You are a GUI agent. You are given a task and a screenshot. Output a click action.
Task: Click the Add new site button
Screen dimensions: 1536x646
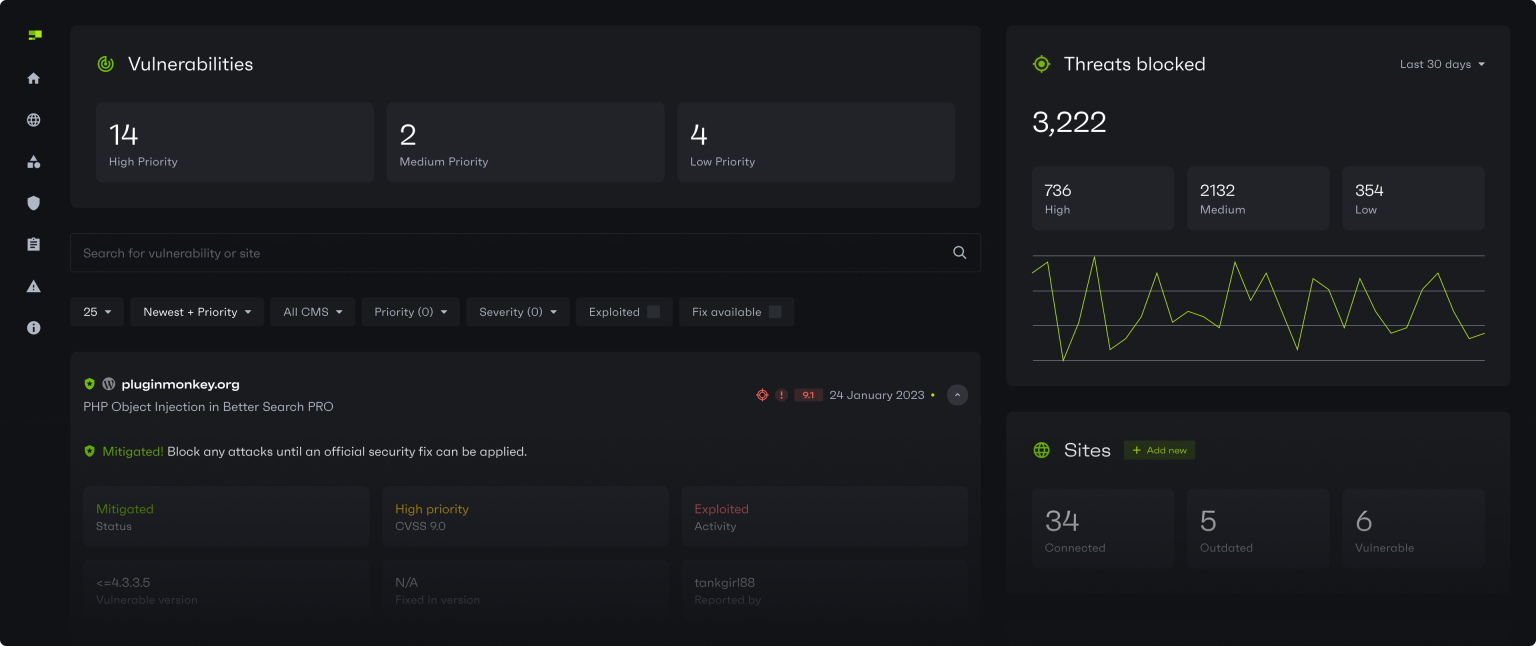1159,450
